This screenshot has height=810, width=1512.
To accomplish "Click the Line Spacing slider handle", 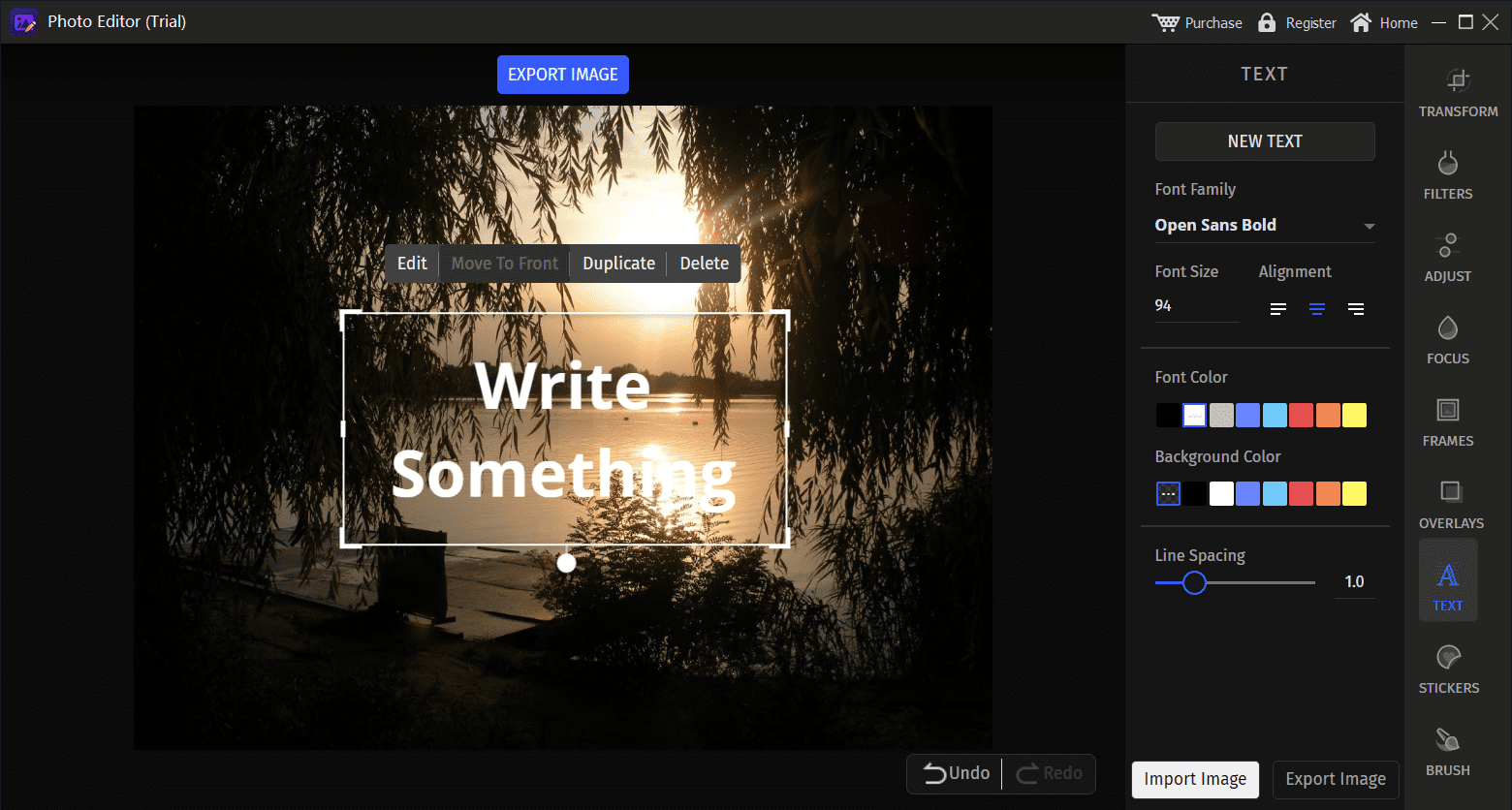I will tap(1194, 582).
